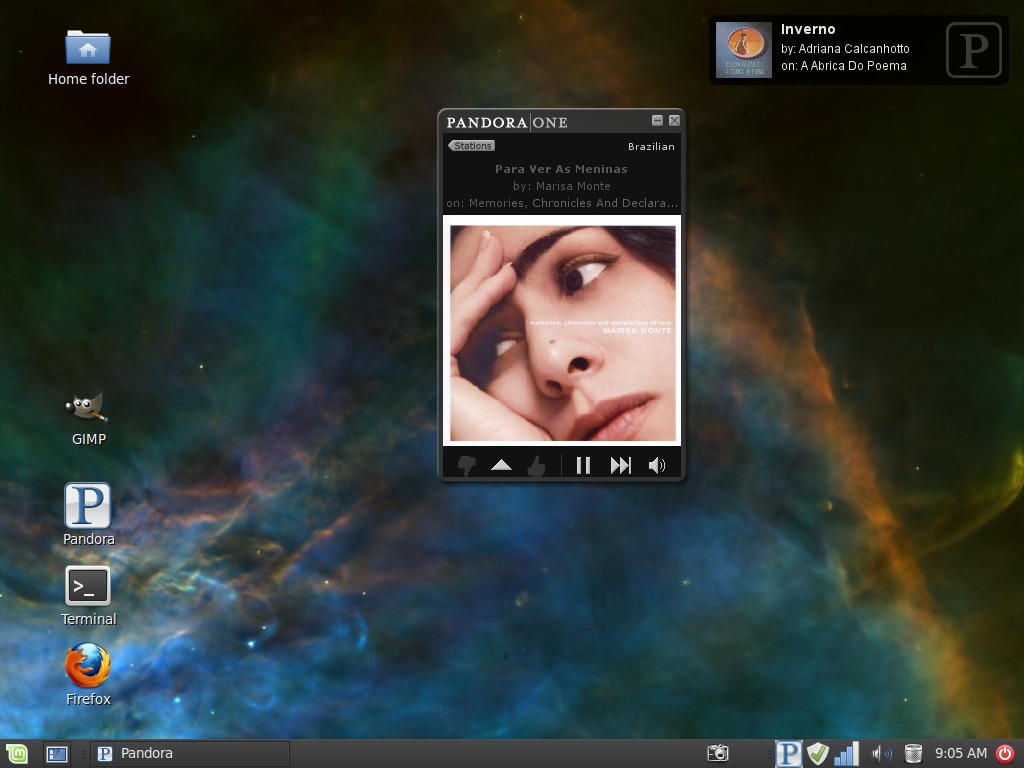Select the Pandora taskbar window button
Screen dimensions: 1024x768
(189, 754)
